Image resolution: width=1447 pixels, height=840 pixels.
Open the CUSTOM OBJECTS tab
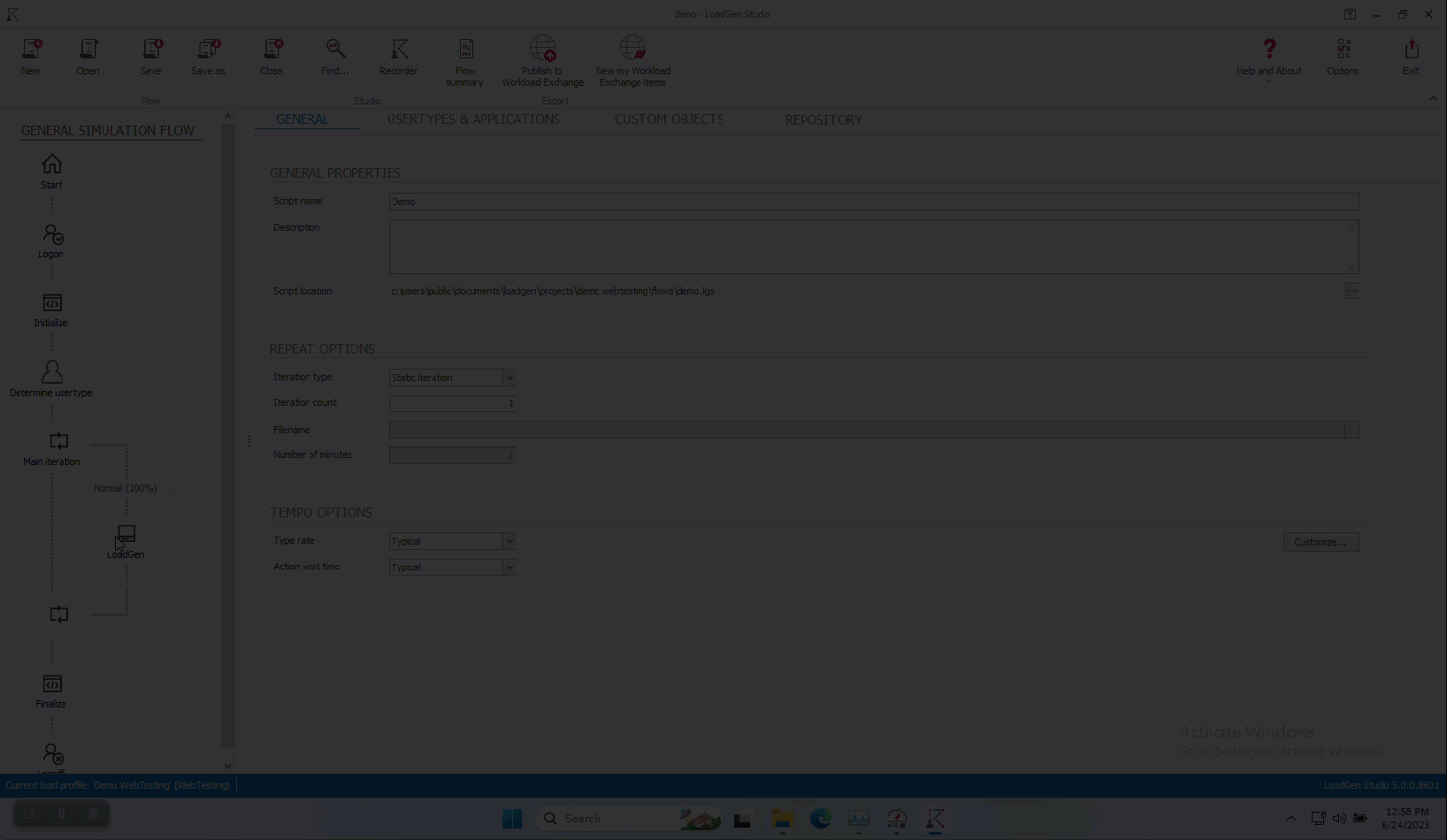[669, 119]
